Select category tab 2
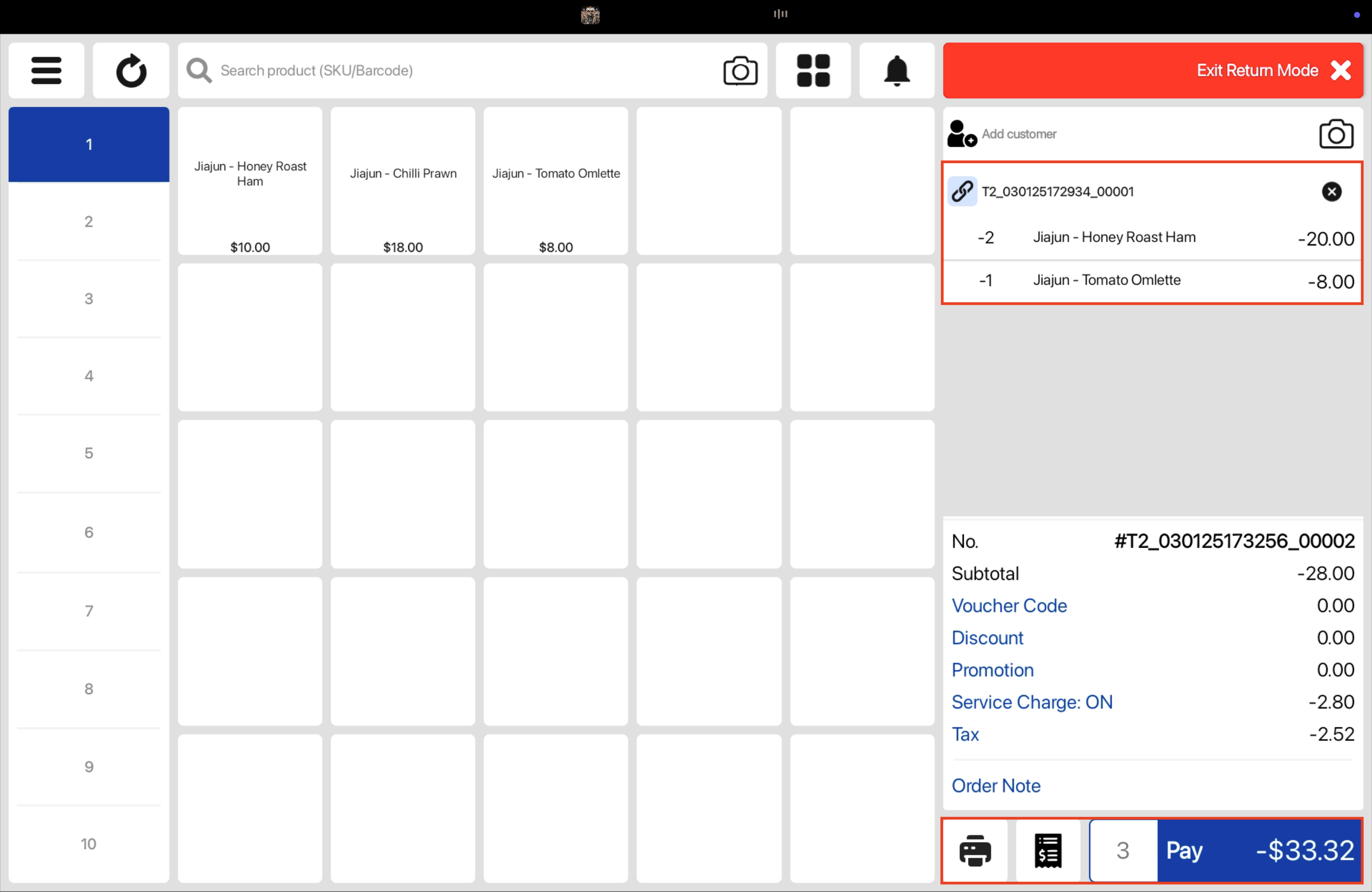The image size is (1372, 892). [89, 221]
